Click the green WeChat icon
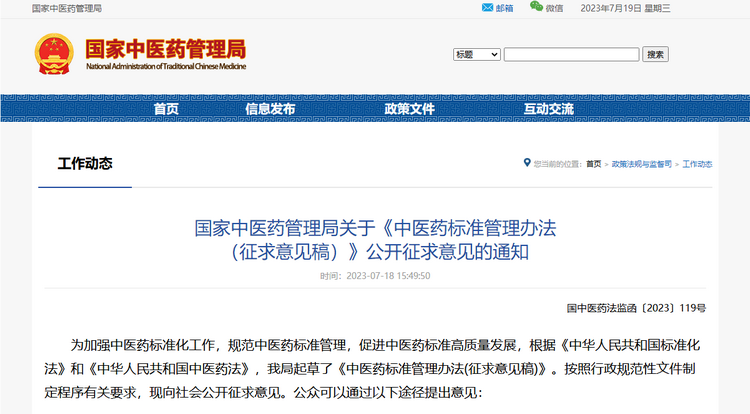Image resolution: width=750 pixels, height=414 pixels. [x=537, y=7]
